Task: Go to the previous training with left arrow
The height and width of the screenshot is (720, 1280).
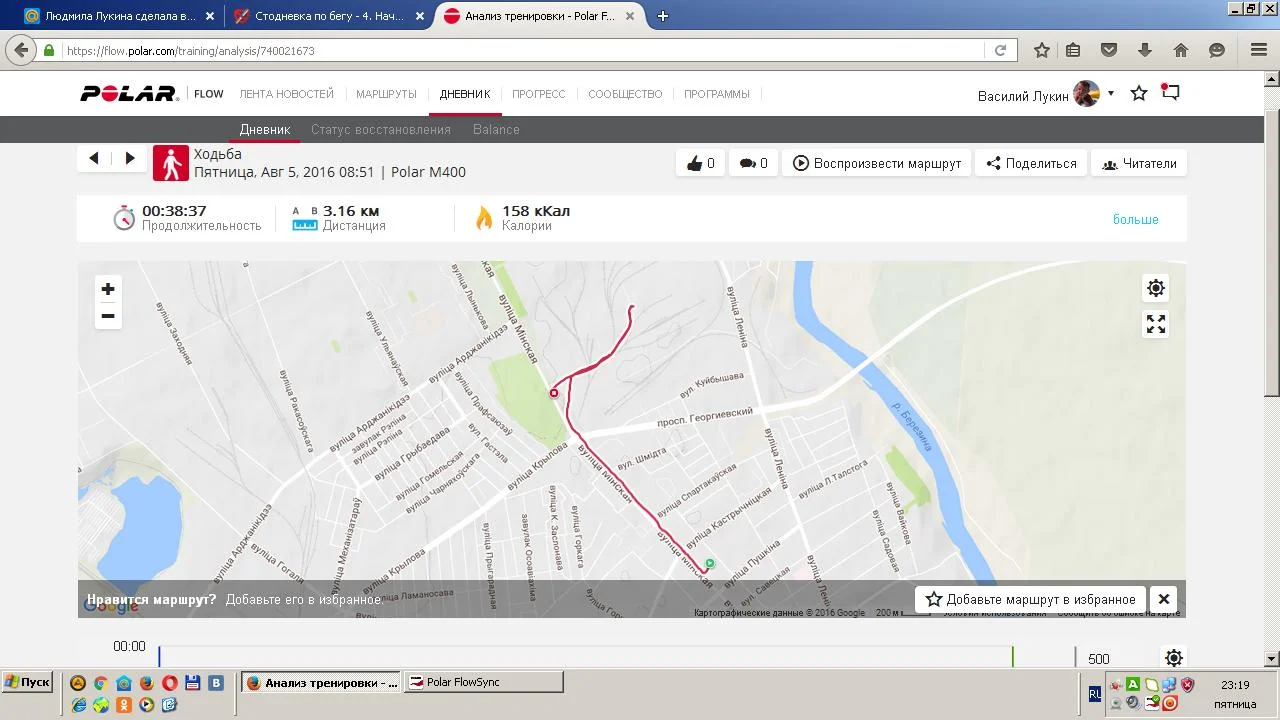Action: tap(94, 158)
